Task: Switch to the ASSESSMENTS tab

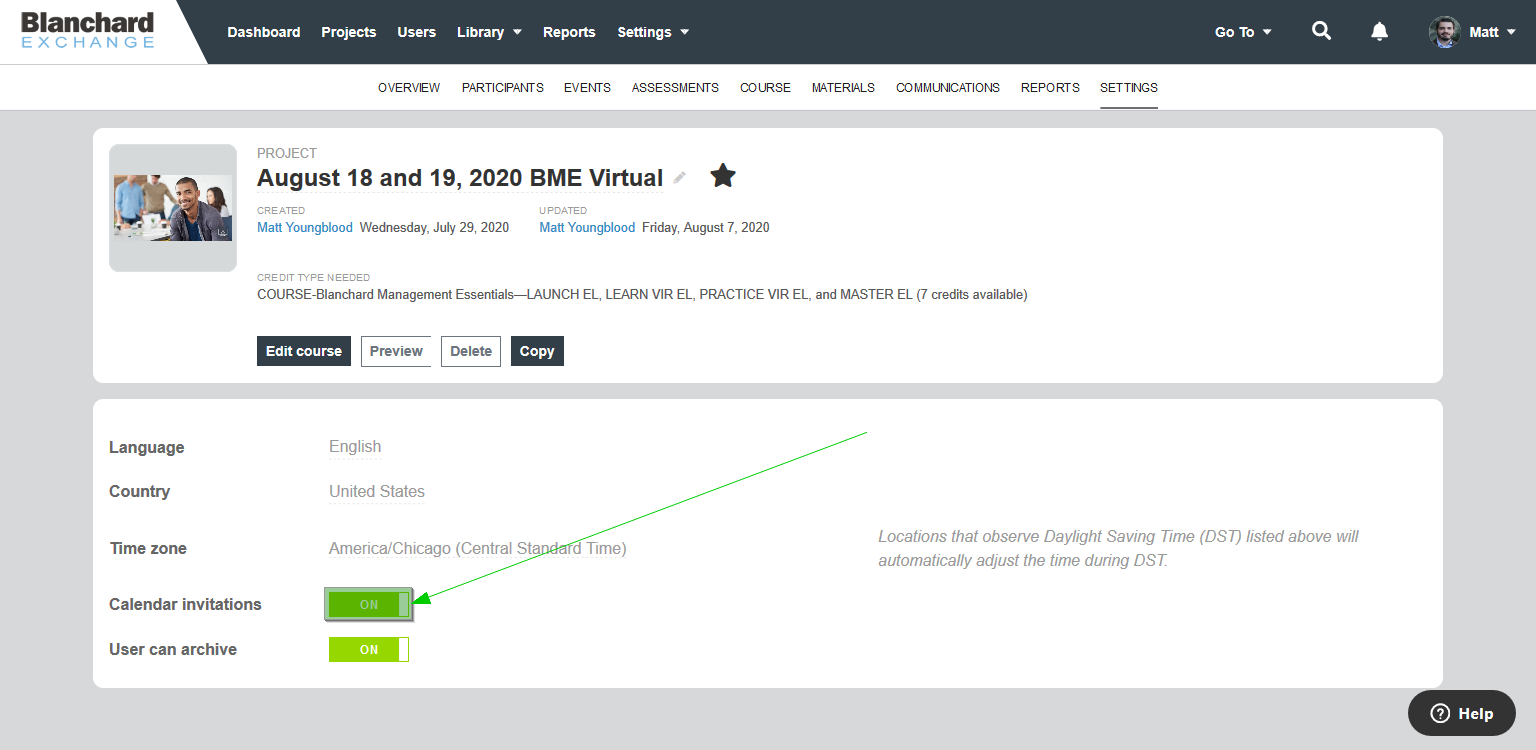Action: click(675, 88)
